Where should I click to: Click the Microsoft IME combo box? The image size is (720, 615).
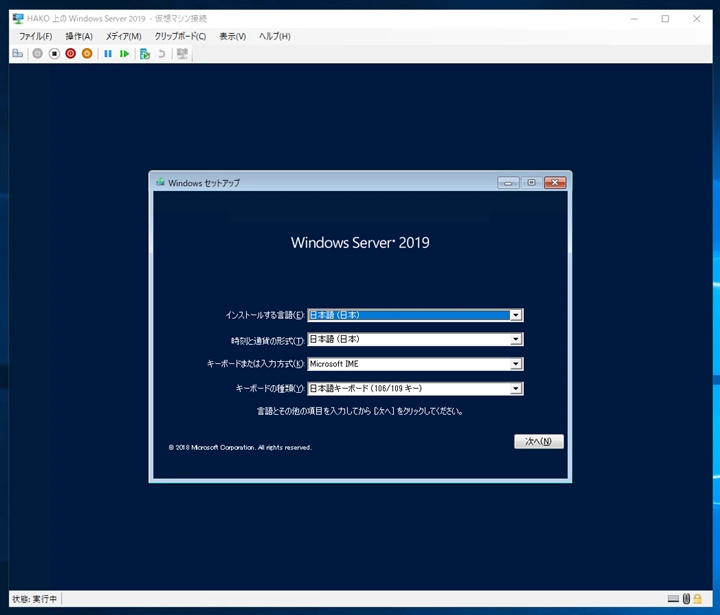click(x=415, y=364)
